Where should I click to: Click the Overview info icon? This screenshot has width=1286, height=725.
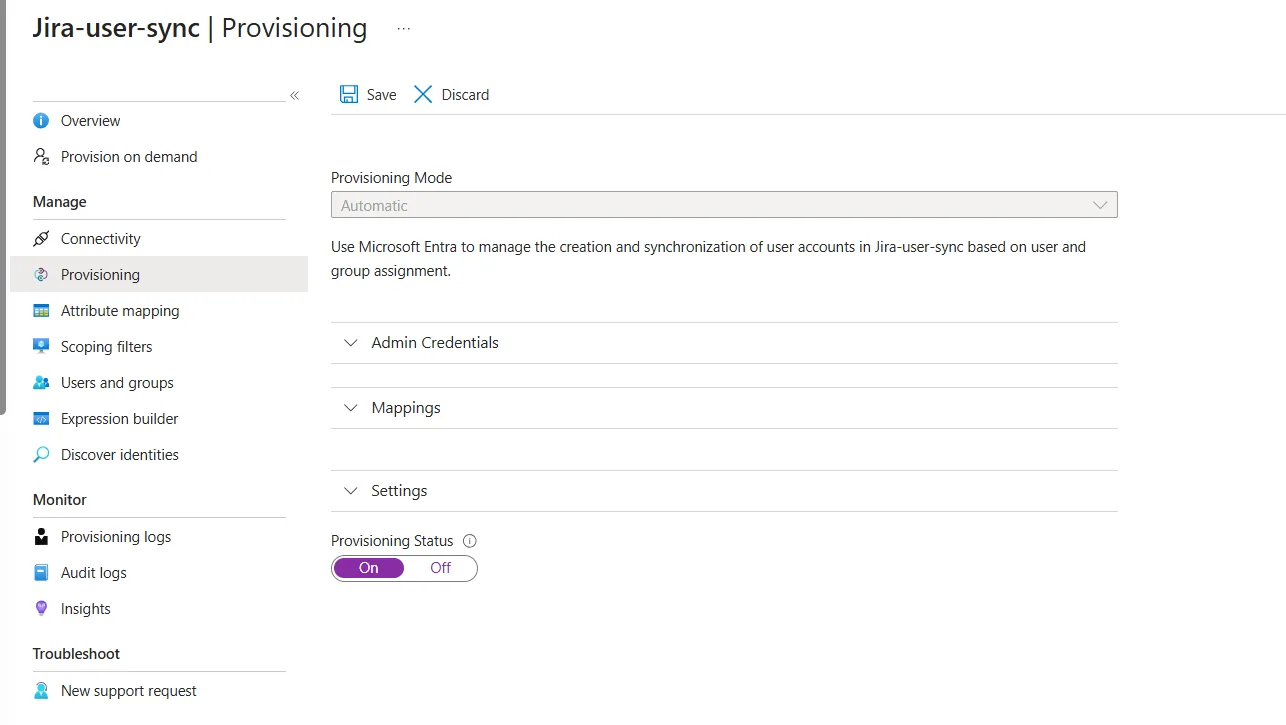point(41,121)
